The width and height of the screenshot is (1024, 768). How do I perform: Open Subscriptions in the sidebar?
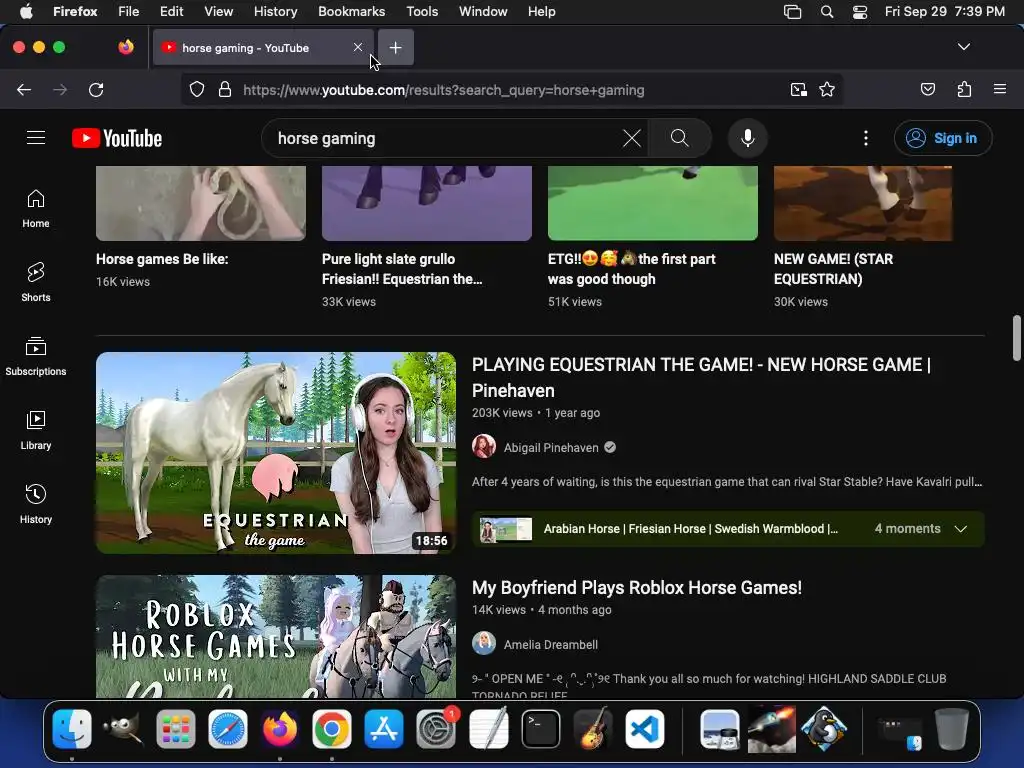36,357
